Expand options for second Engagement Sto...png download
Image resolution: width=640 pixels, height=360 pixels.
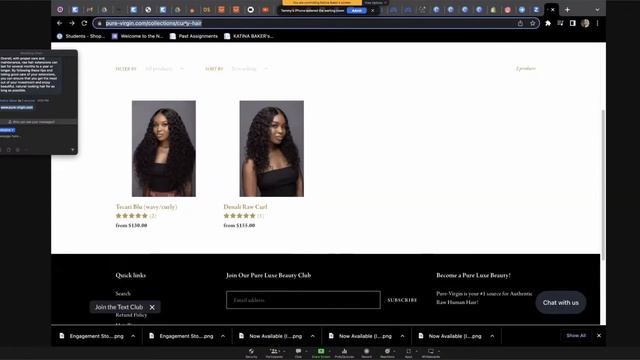click(x=223, y=336)
